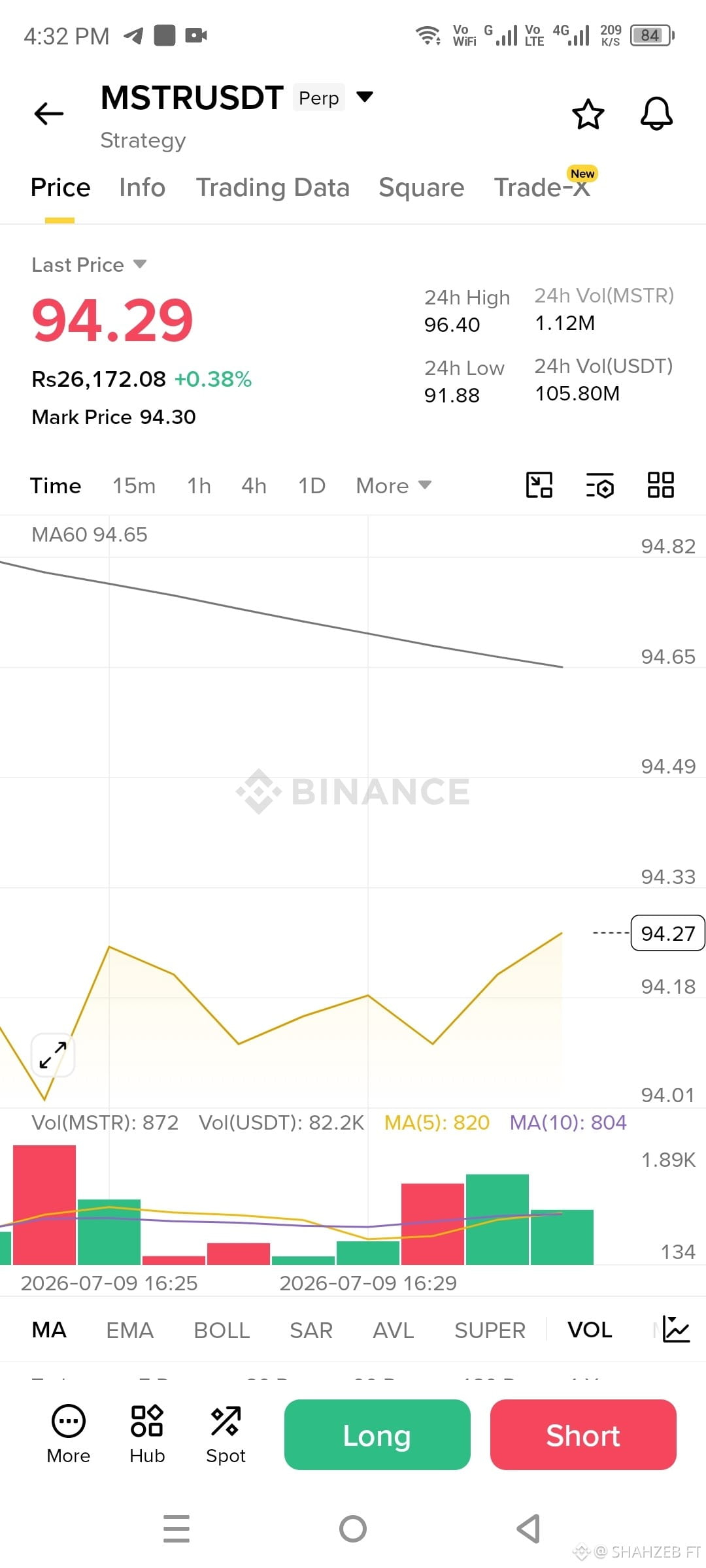Viewport: 706px width, 1568px height.
Task: Open chart drawing tools icon
Action: (539, 485)
